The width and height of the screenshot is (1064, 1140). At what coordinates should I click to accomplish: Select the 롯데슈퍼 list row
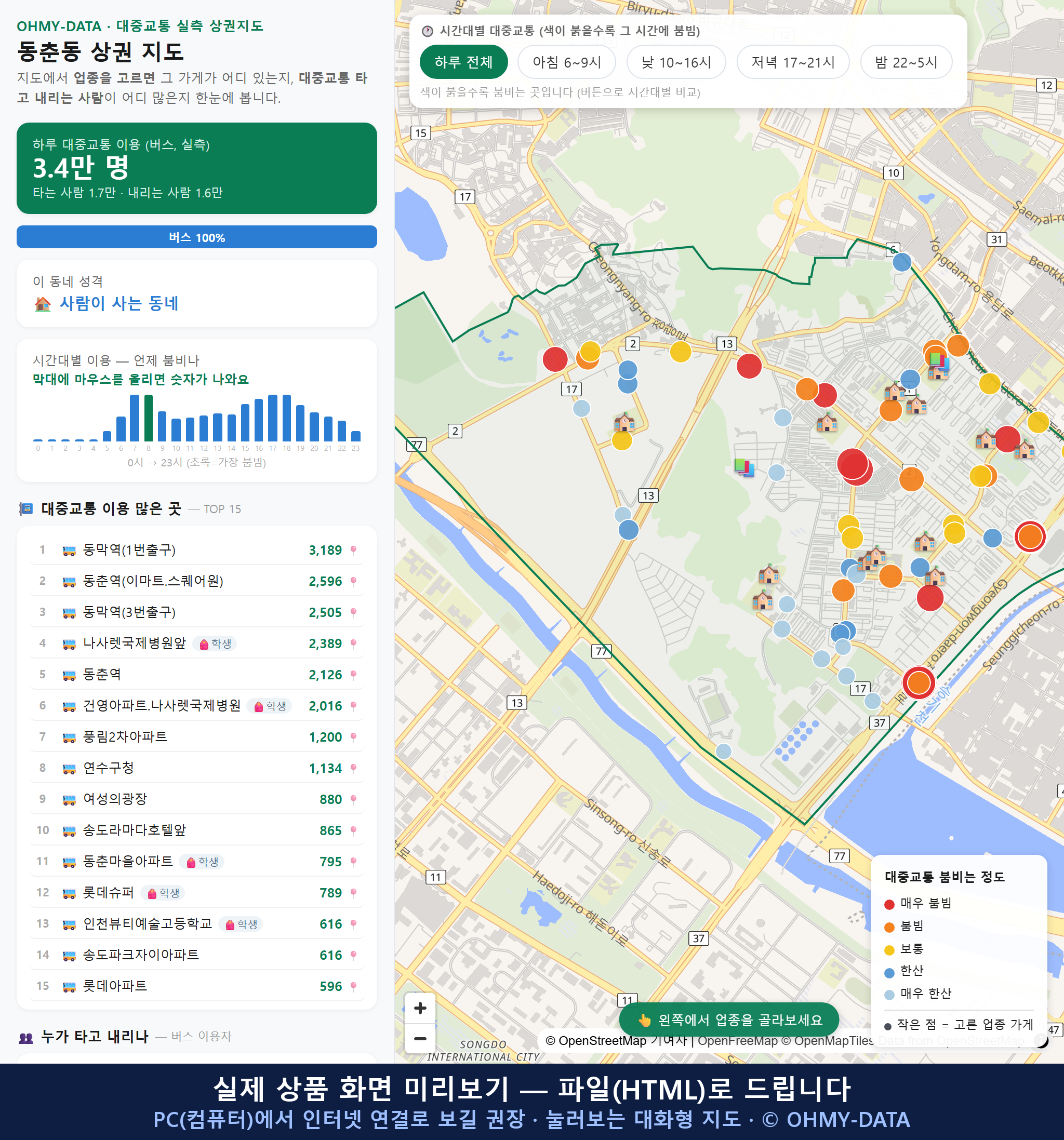click(197, 893)
